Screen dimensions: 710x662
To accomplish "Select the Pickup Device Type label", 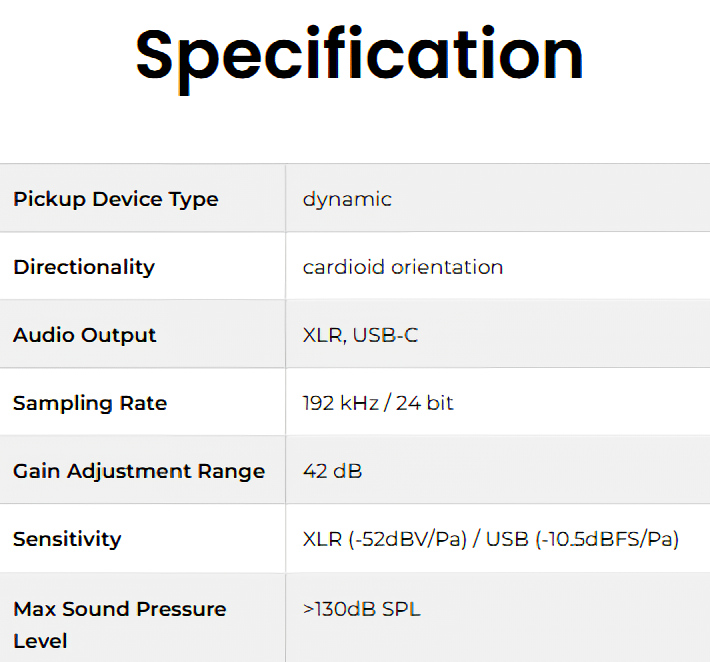I will (115, 199).
